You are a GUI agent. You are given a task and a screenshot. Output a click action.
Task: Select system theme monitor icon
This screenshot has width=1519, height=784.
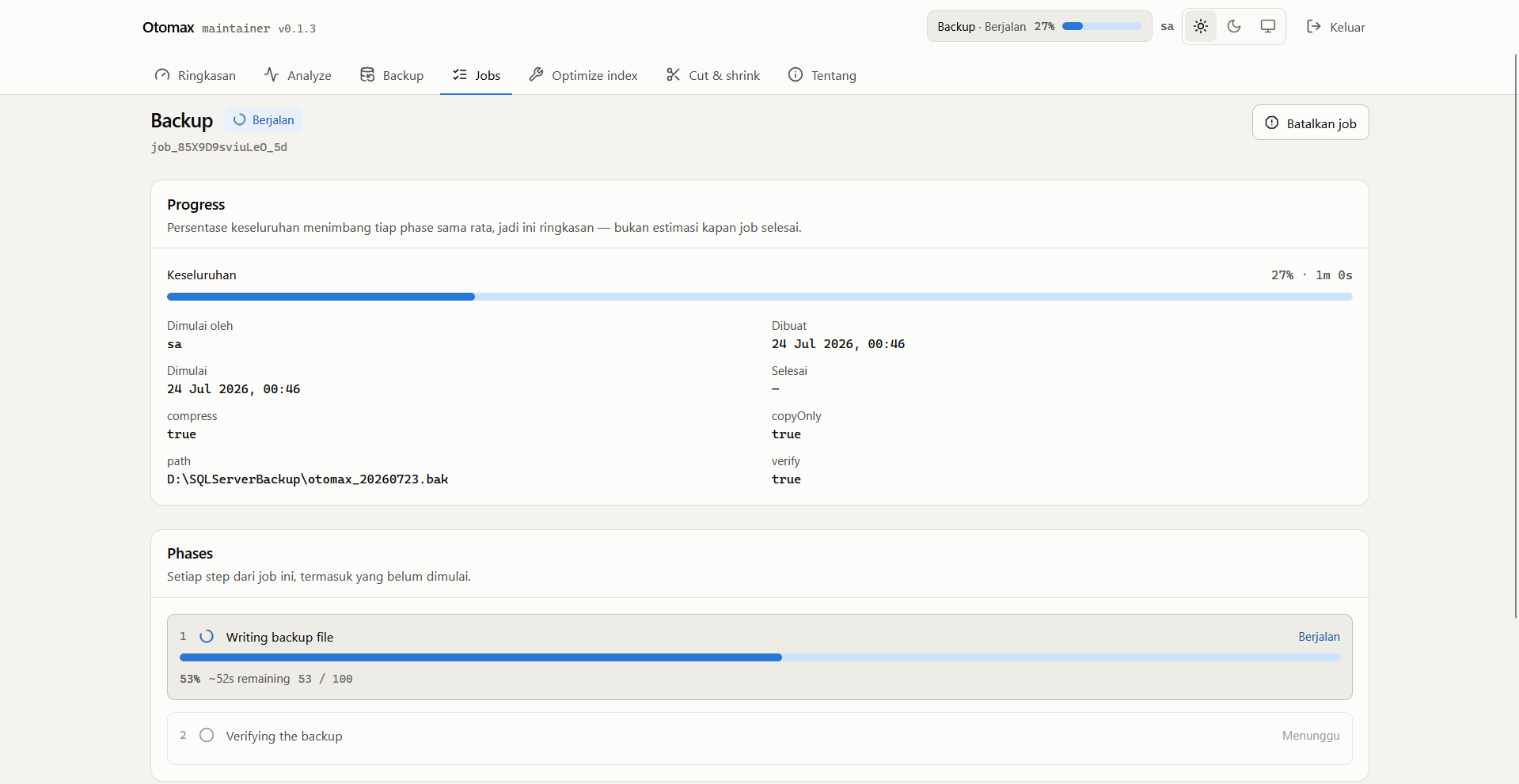tap(1268, 27)
